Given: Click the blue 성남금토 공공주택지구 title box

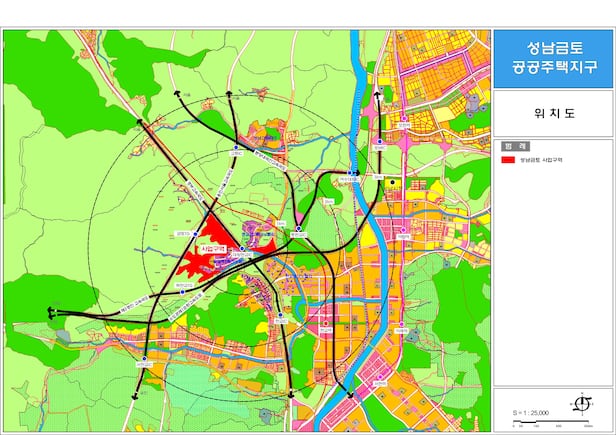Looking at the screenshot, I should (x=553, y=58).
